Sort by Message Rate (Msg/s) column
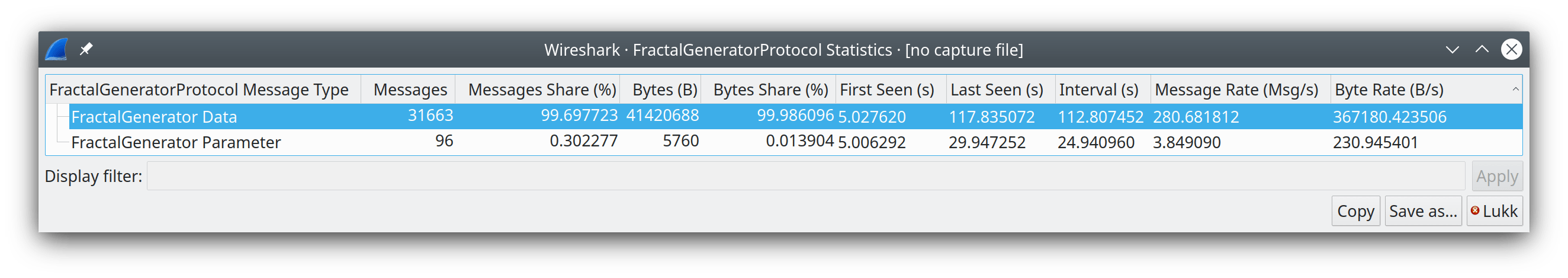The image size is (1568, 278). pos(1236,90)
